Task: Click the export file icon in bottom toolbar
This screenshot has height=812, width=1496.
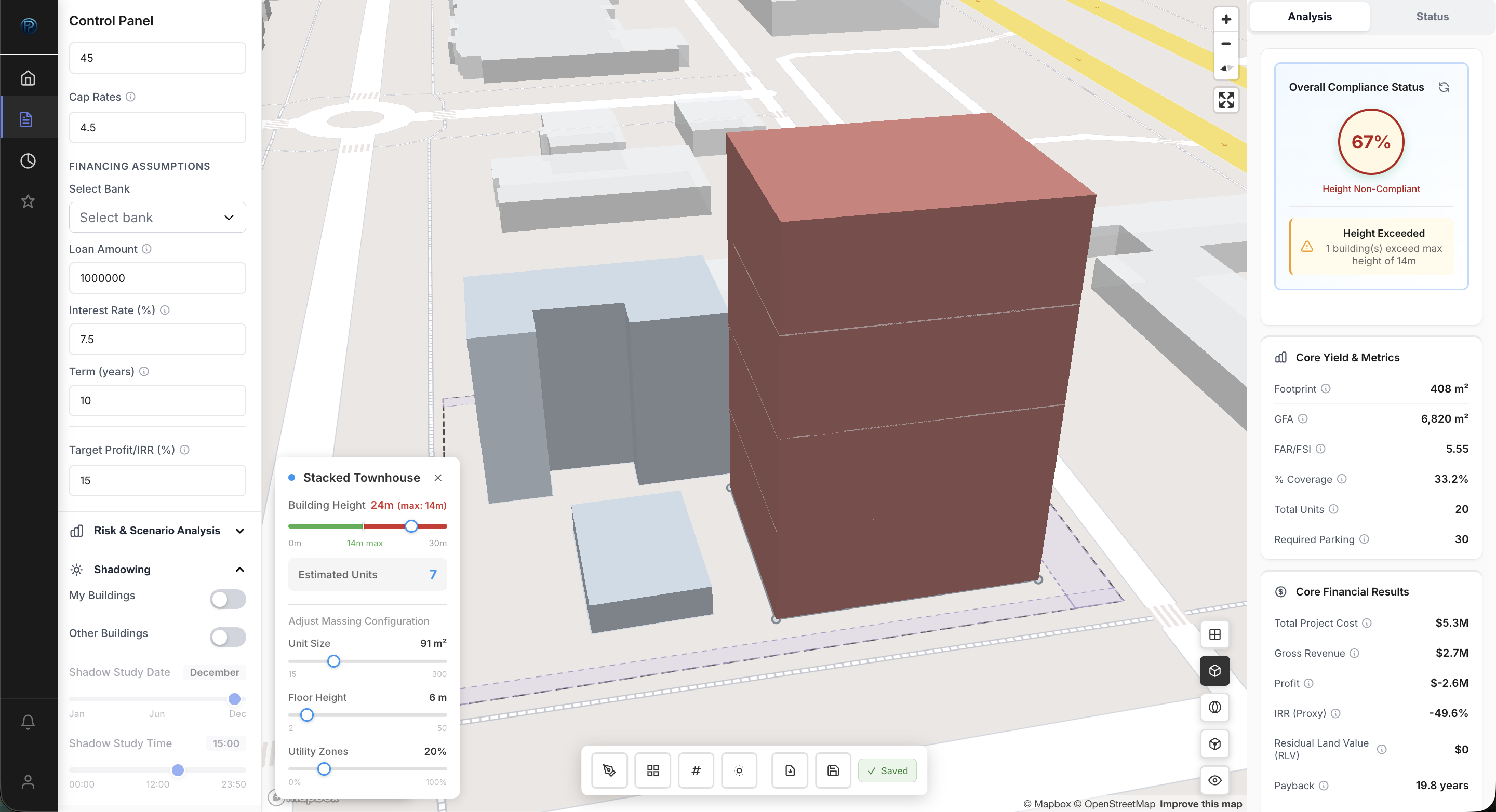Action: [789, 770]
